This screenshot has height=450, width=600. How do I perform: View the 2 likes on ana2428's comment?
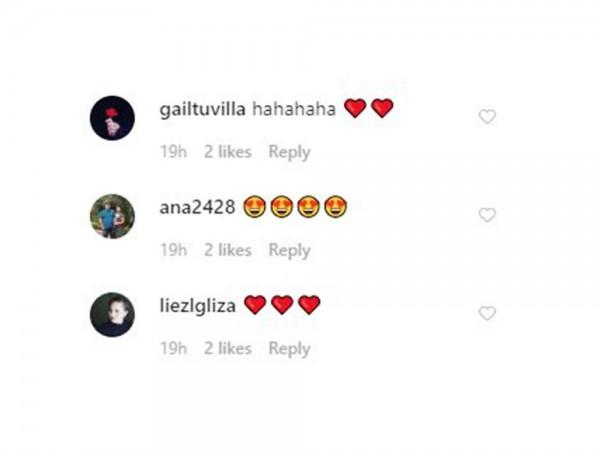228,250
